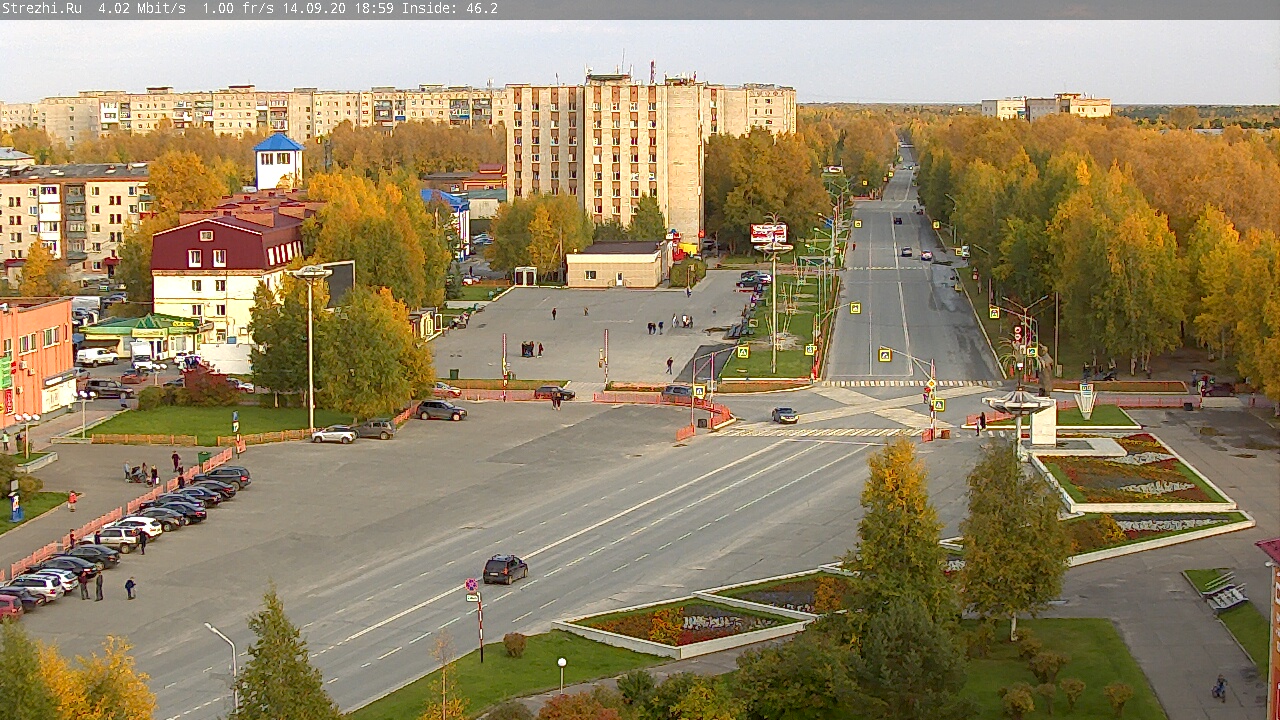Select the Inside: 46.2 temperature reading
Screen dimensions: 1280x720
tap(450, 8)
